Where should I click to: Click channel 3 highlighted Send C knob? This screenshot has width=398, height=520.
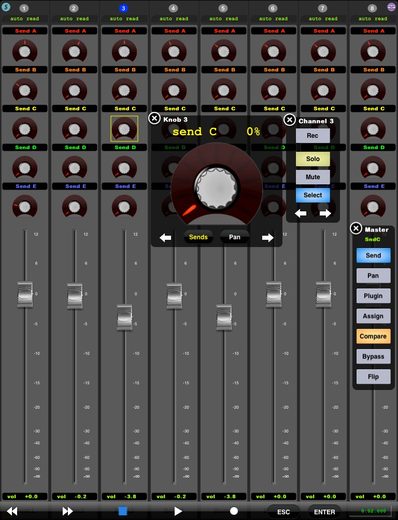pyautogui.click(x=124, y=129)
